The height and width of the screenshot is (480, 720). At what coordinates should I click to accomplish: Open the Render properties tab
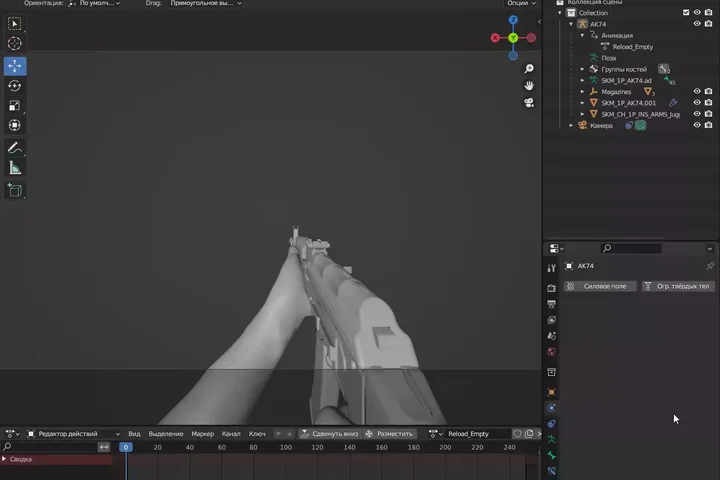[x=551, y=288]
